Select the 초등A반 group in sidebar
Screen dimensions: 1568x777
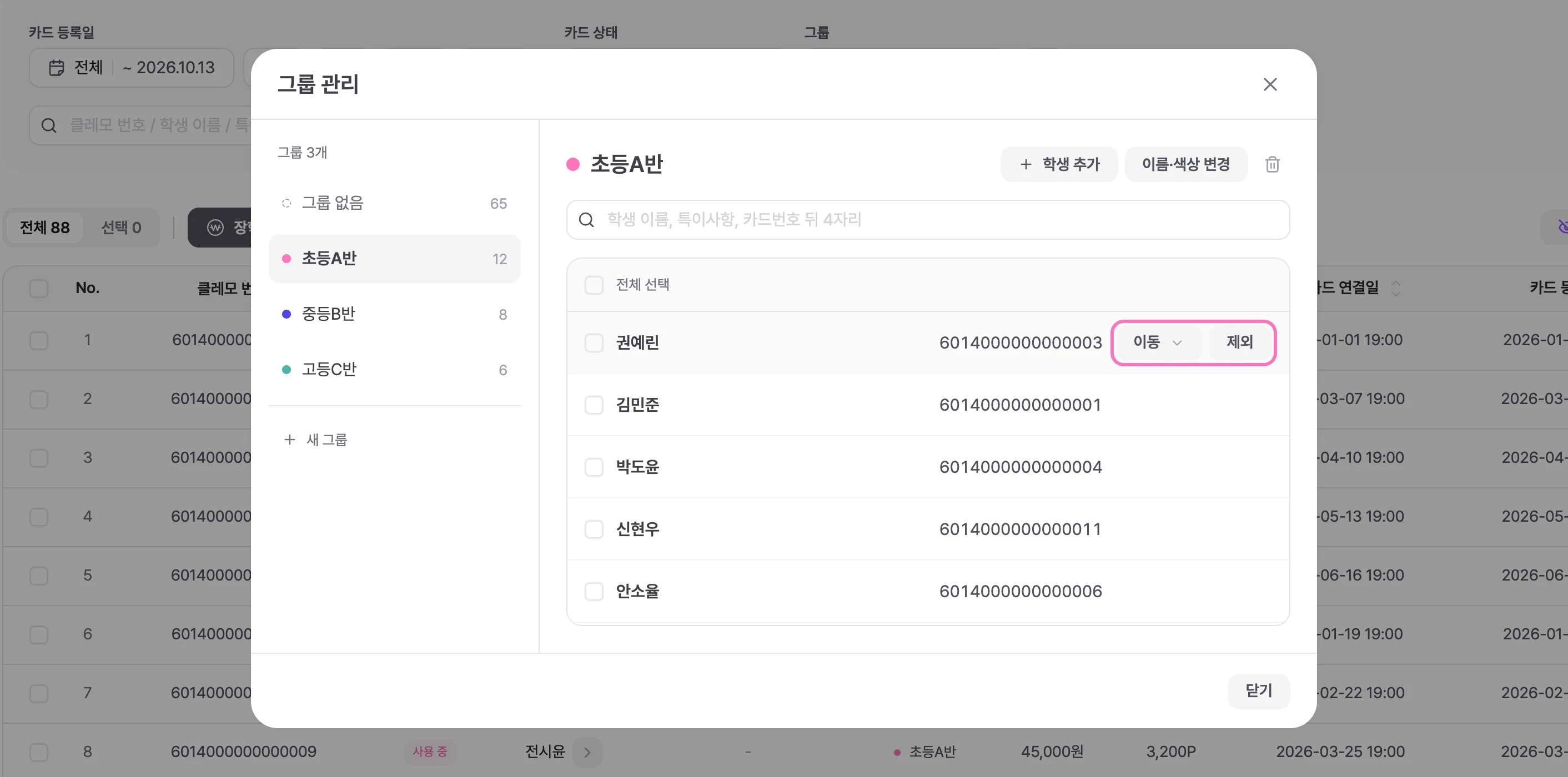pos(394,259)
